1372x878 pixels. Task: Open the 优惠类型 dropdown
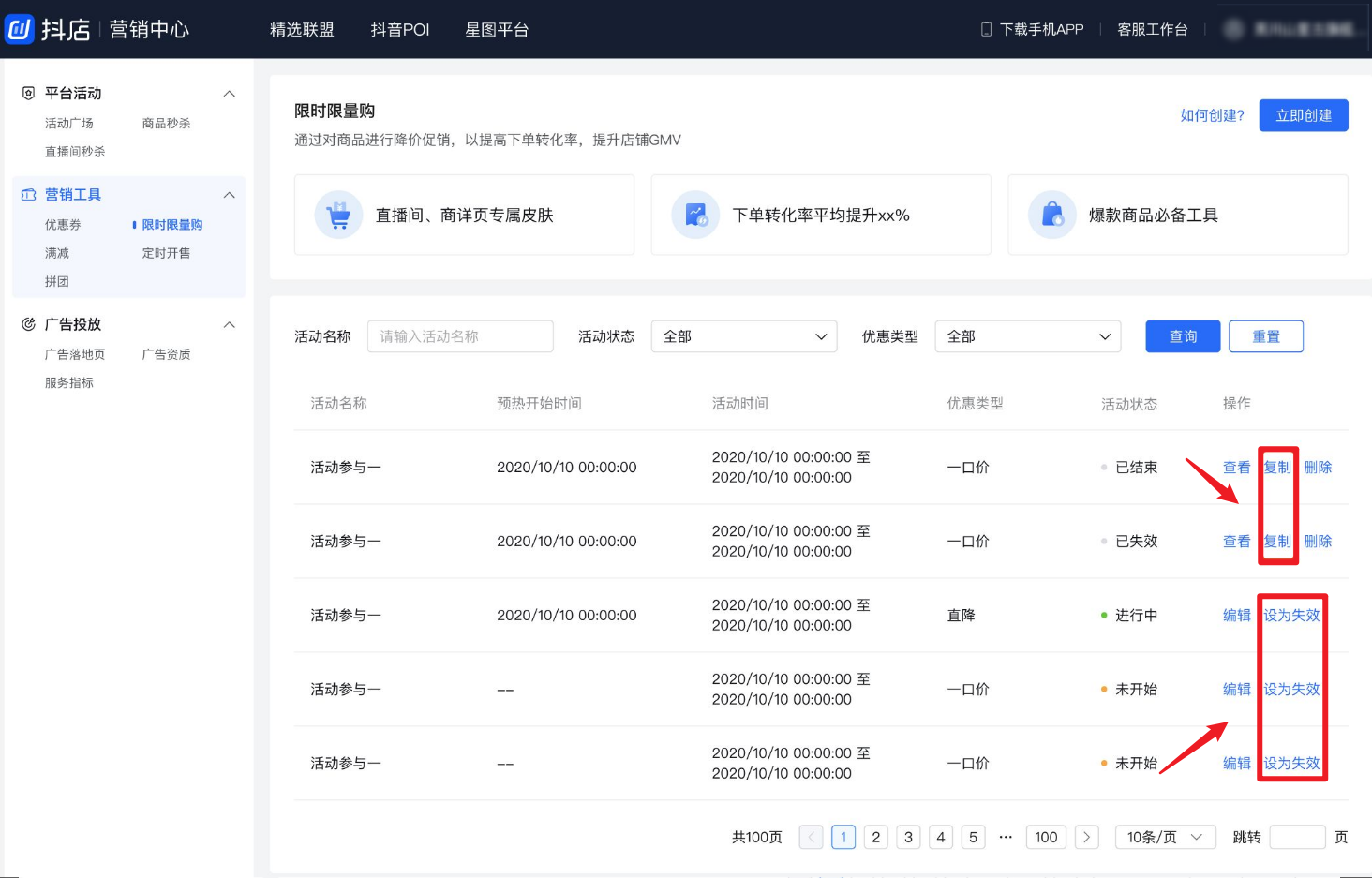click(1028, 336)
